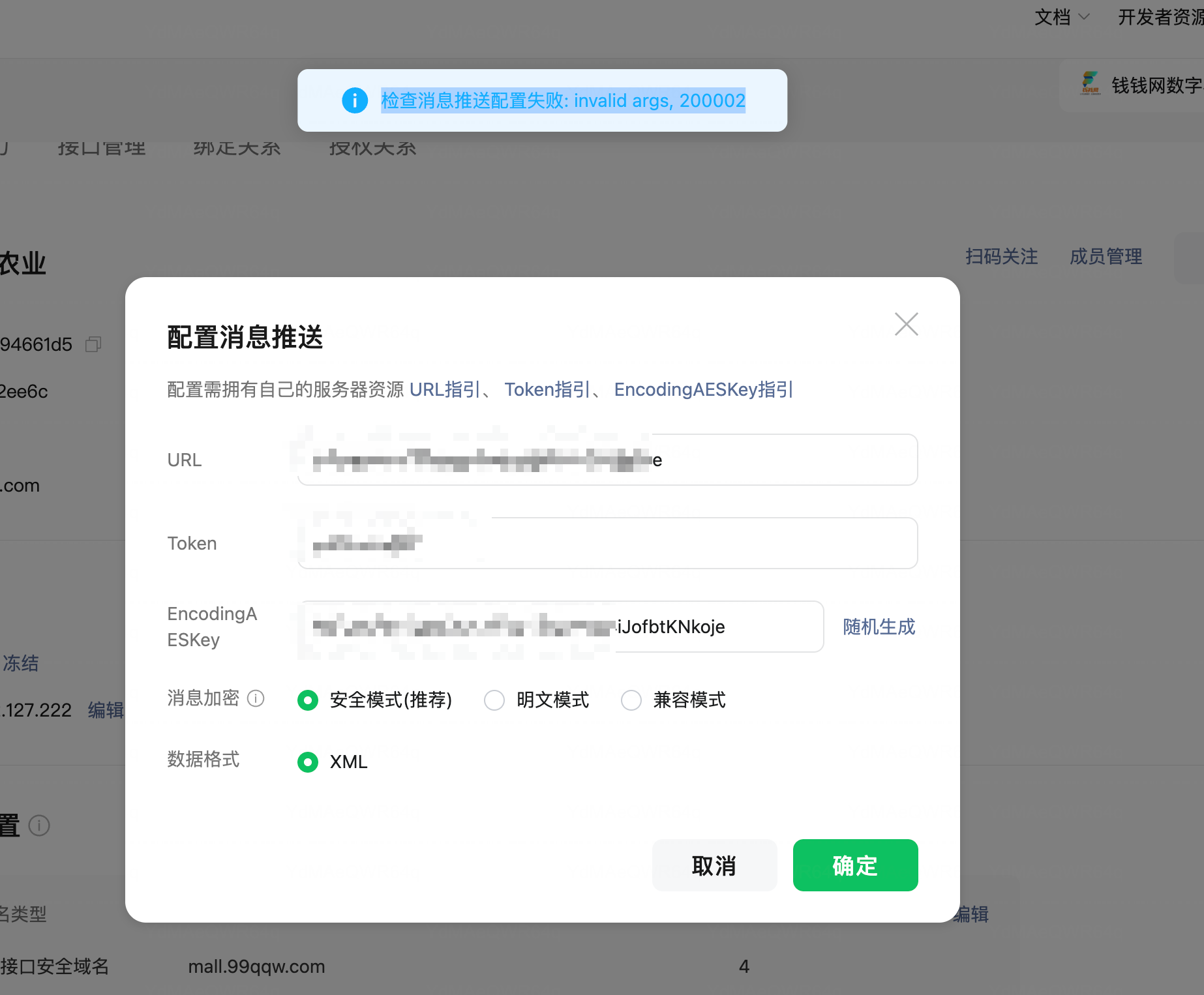Open the 文档 dropdown menu

[x=1062, y=17]
